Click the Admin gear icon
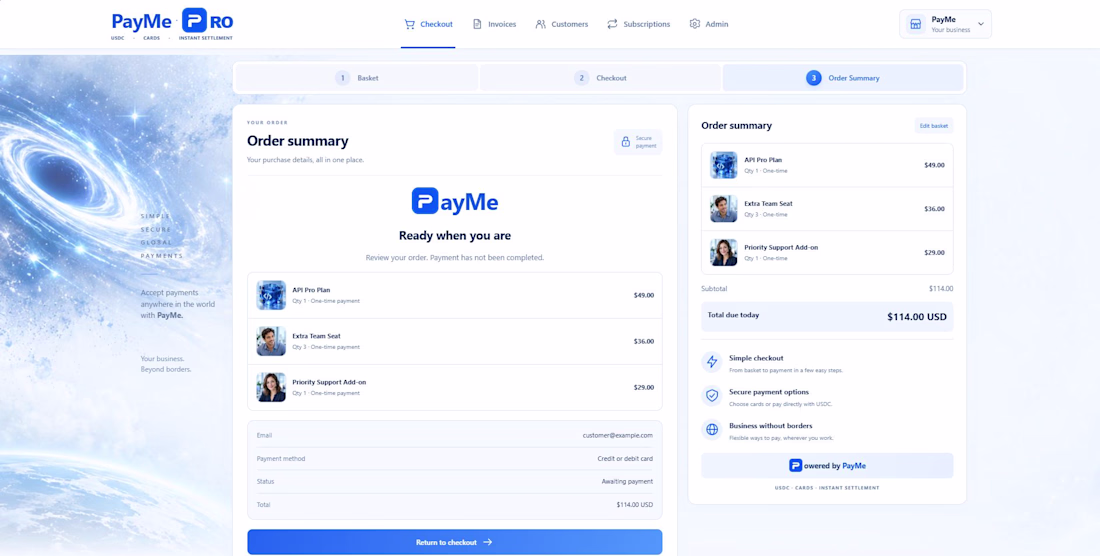The height and width of the screenshot is (556, 1100). (x=695, y=24)
